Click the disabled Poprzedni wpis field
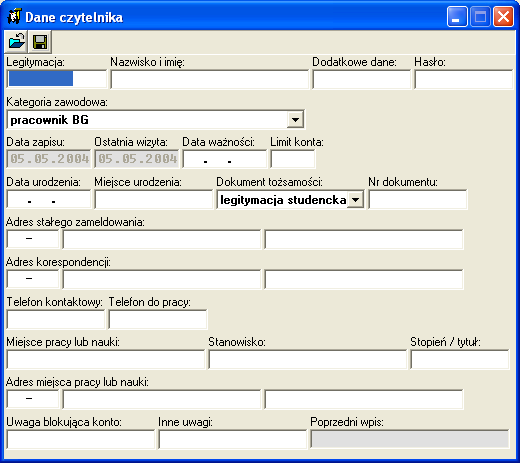Viewport: 520px width, 463px height. [x=410, y=439]
